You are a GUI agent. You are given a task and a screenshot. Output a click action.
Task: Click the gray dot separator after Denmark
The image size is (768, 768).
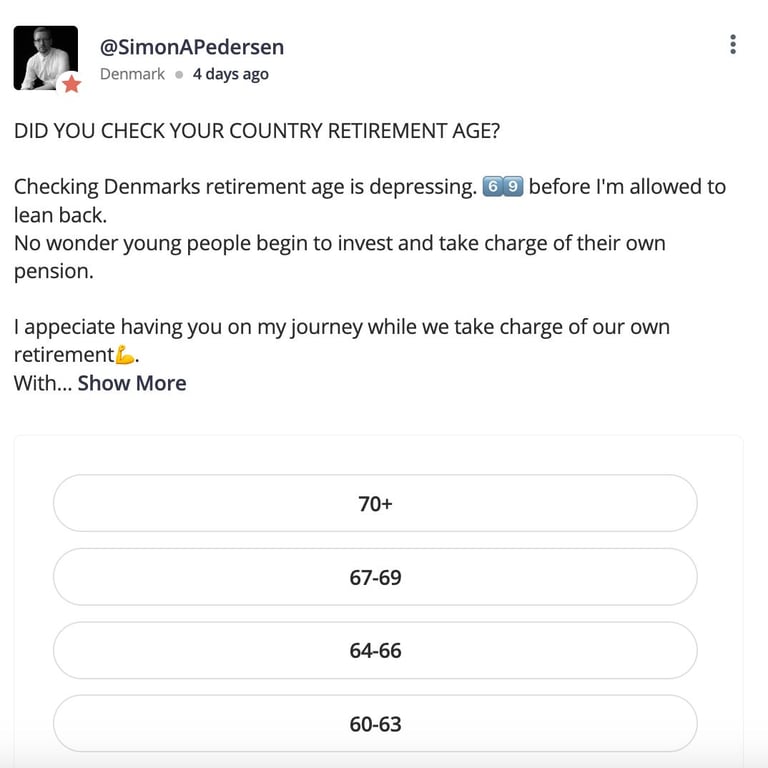point(179,74)
